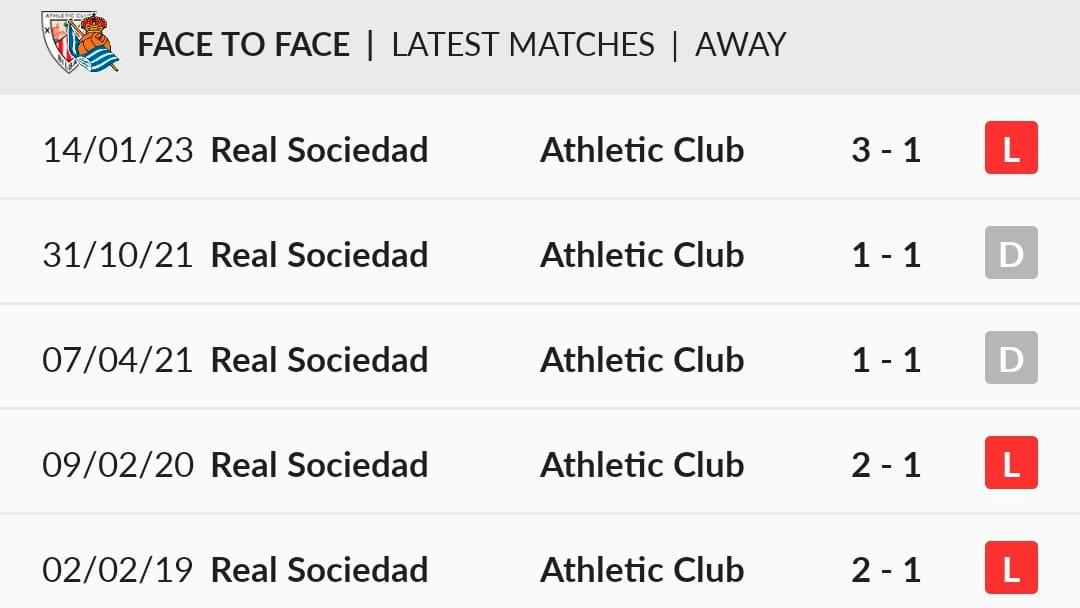The height and width of the screenshot is (608, 1080).
Task: Open Athletic Club in the 14/01/23 match
Action: coord(642,150)
